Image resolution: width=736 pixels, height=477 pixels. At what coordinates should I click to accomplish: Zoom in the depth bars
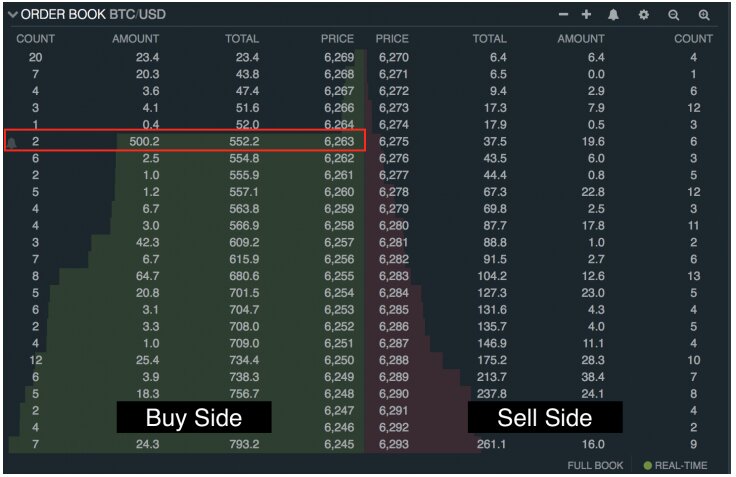click(704, 15)
